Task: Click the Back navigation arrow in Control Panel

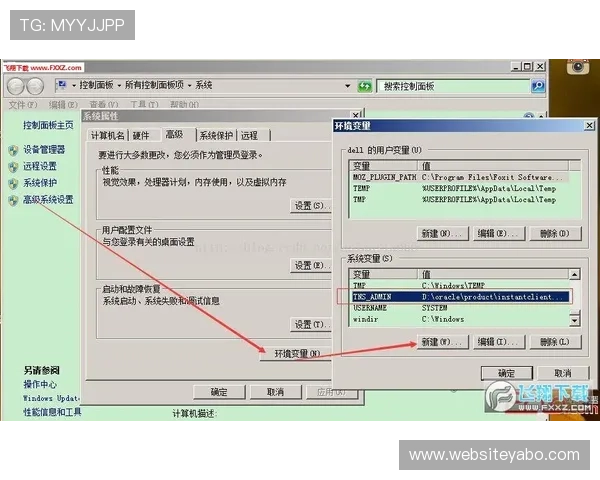Action: coord(15,86)
